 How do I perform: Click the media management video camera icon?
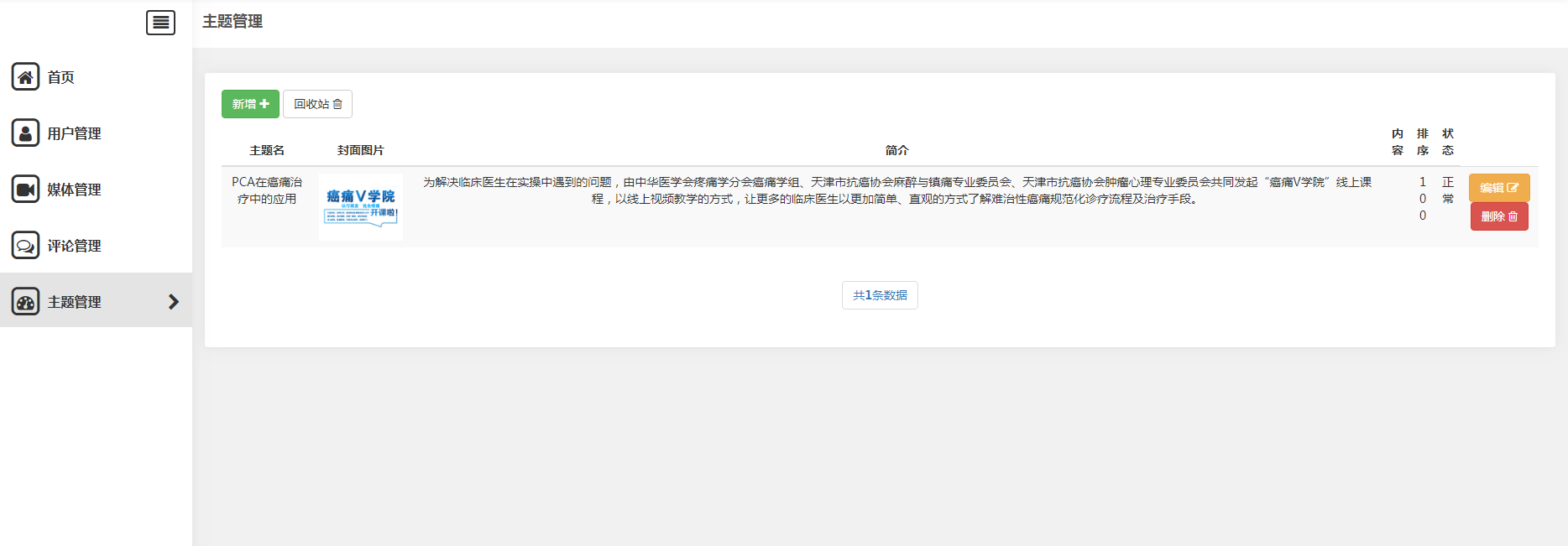point(26,190)
